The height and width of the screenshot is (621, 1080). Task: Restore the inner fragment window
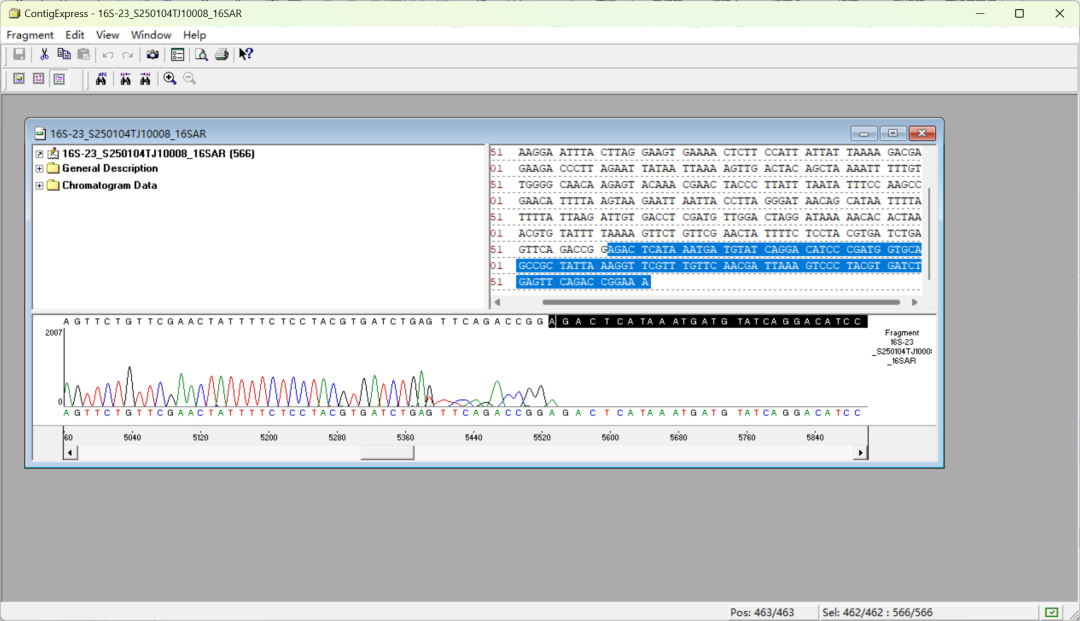(893, 134)
